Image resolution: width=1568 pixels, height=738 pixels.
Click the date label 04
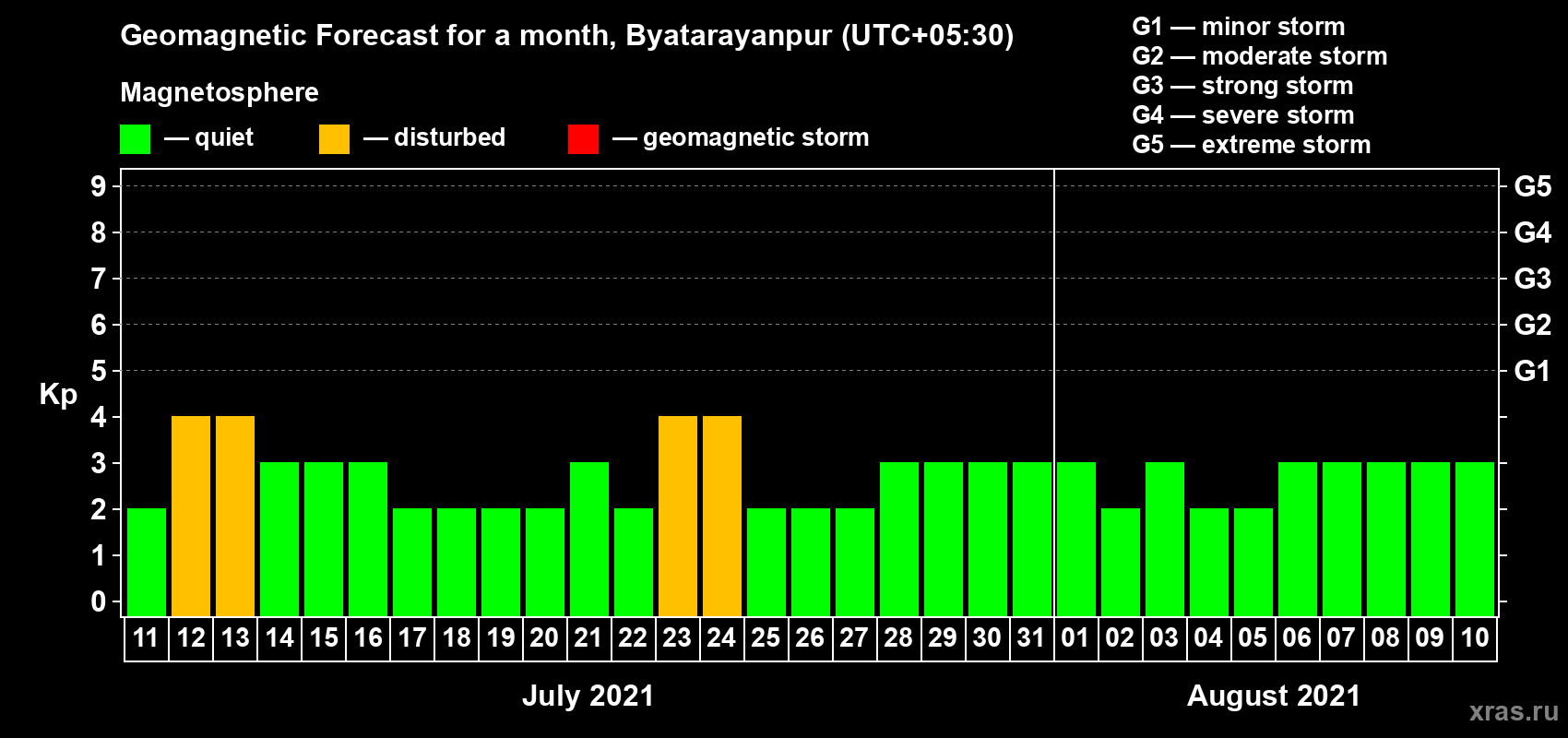click(x=1208, y=637)
